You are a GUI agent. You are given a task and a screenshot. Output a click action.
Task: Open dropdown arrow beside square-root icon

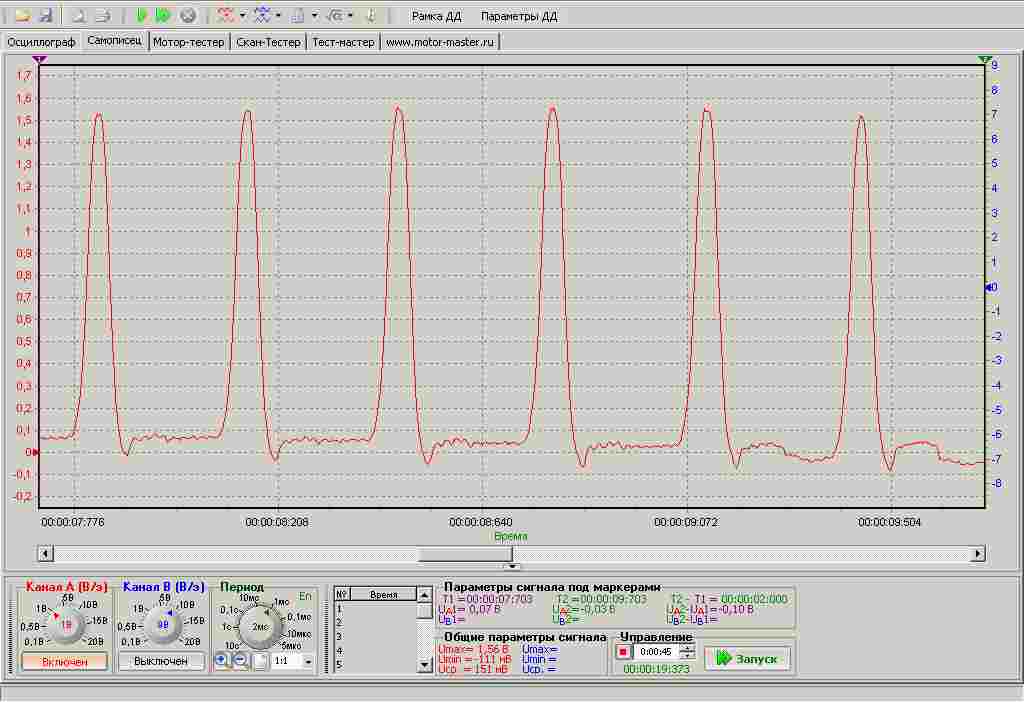point(351,16)
